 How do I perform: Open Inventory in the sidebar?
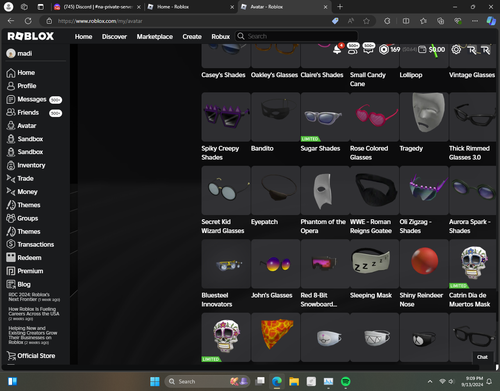(26, 165)
